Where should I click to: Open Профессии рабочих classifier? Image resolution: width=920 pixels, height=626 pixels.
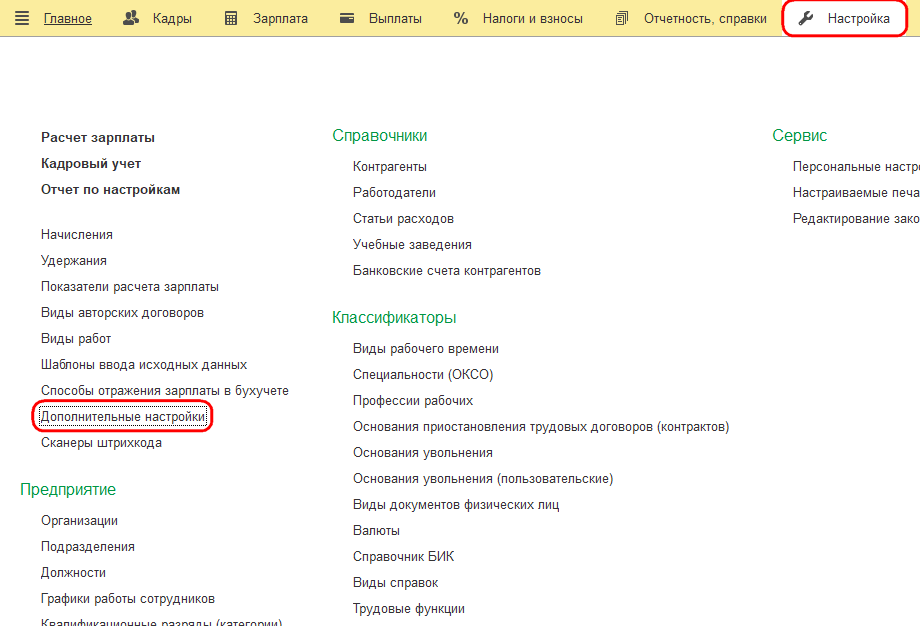tap(412, 401)
